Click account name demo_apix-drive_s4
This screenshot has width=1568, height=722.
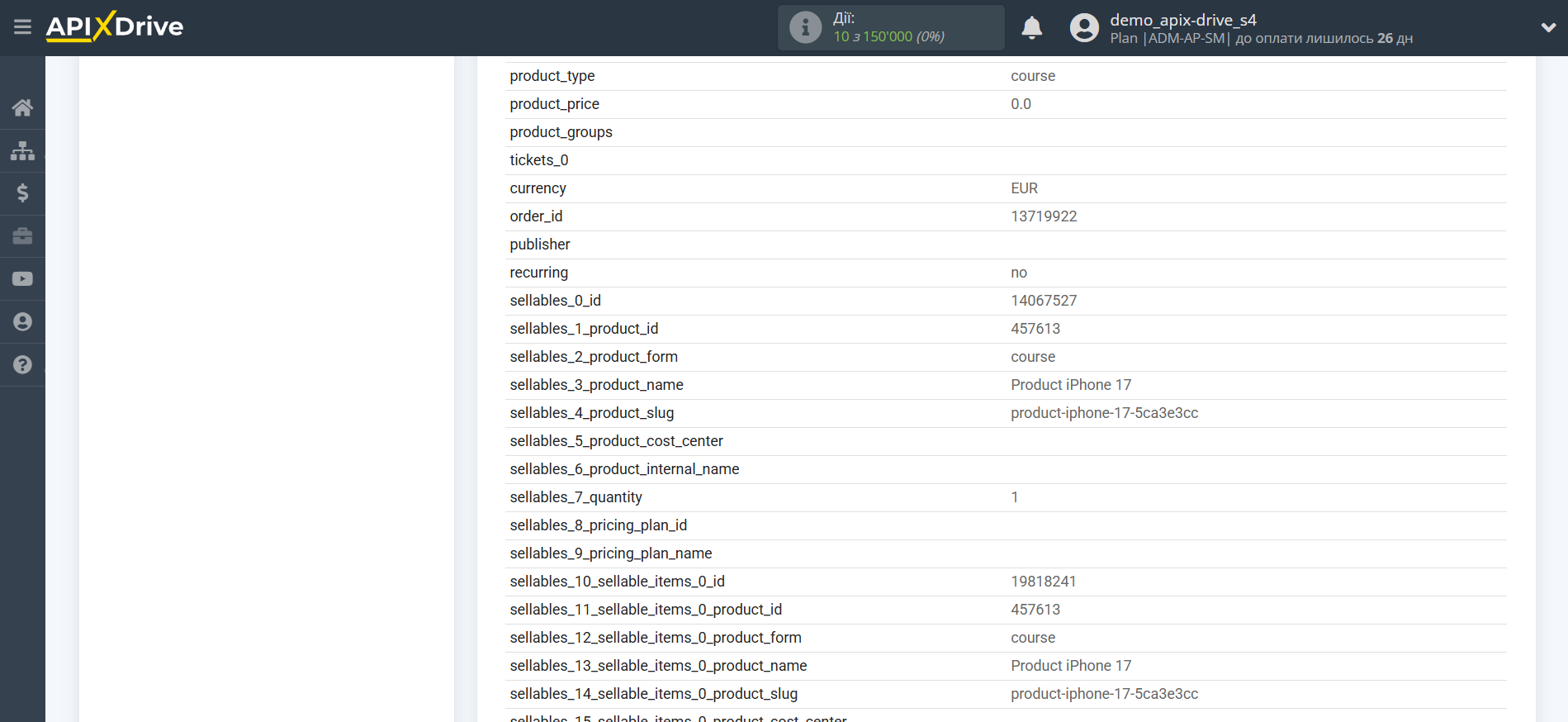click(1182, 20)
